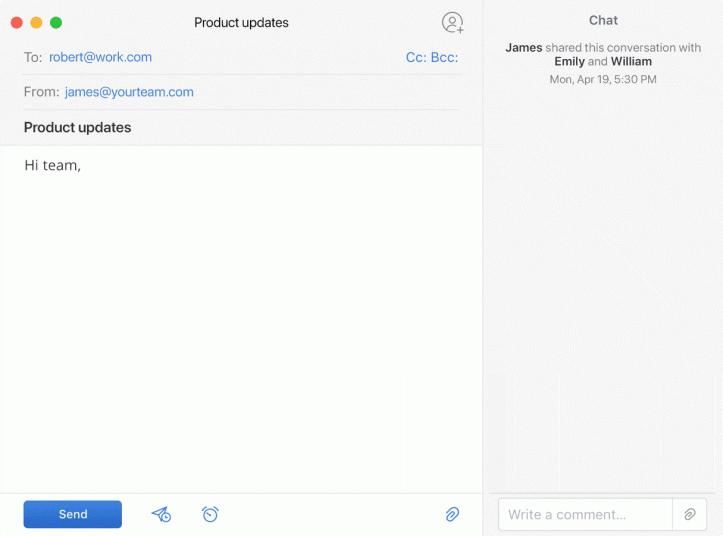Minimize the window with the yellow button
This screenshot has height=536, width=723.
[36, 22]
